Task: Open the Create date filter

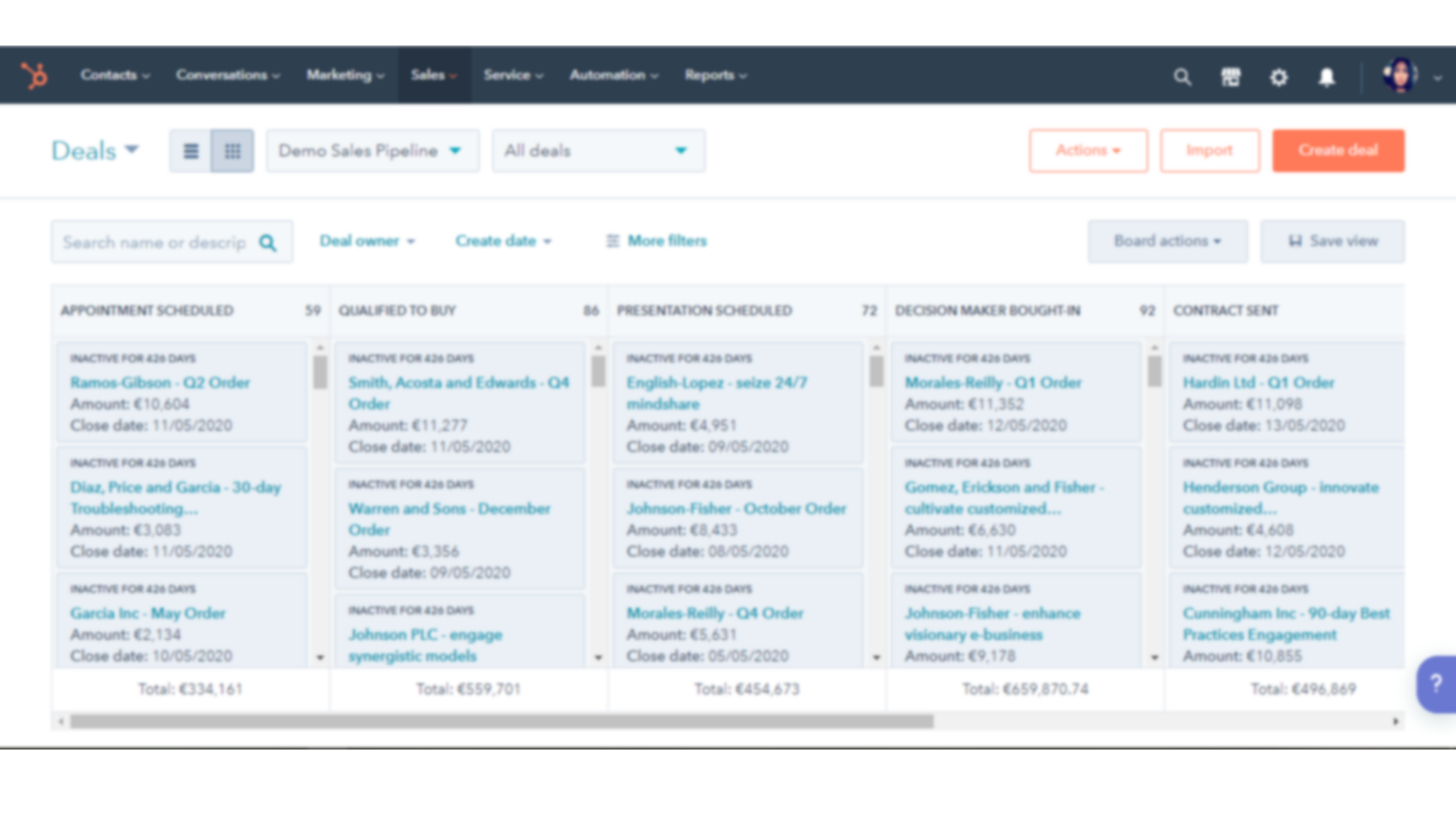Action: click(503, 241)
